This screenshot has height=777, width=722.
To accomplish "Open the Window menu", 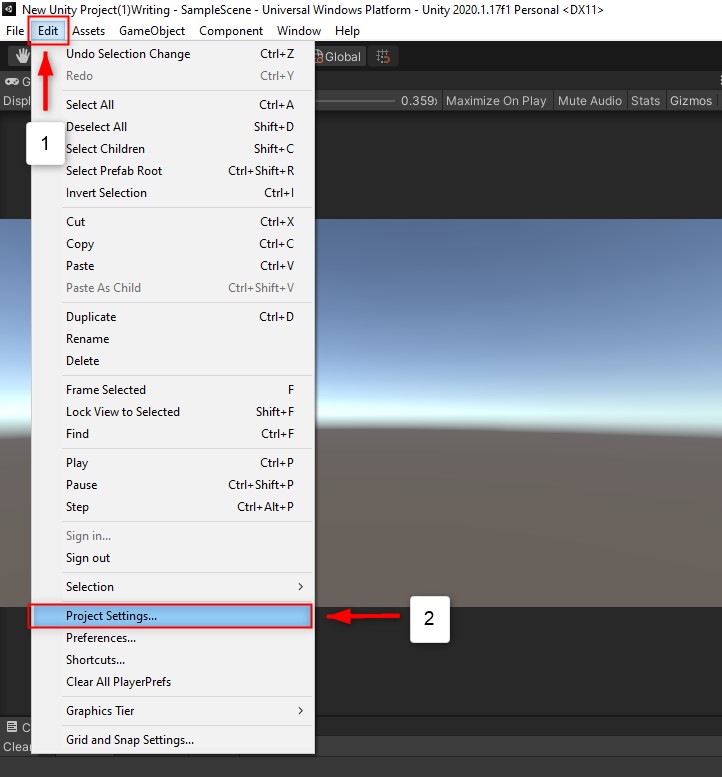I will pos(299,31).
